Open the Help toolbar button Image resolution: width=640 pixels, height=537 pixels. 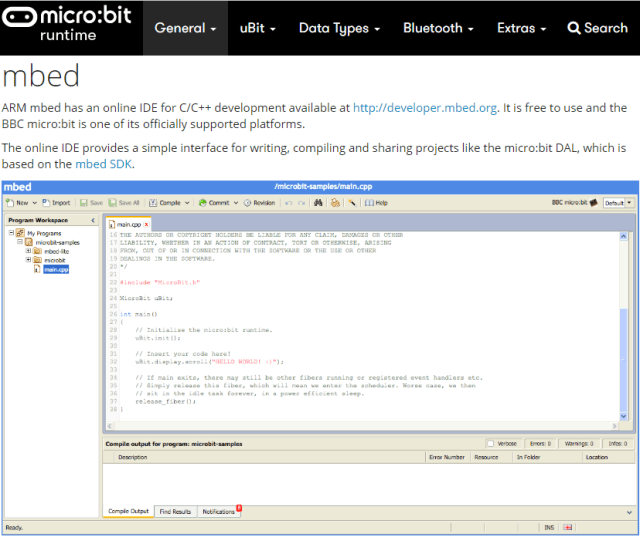coord(376,202)
